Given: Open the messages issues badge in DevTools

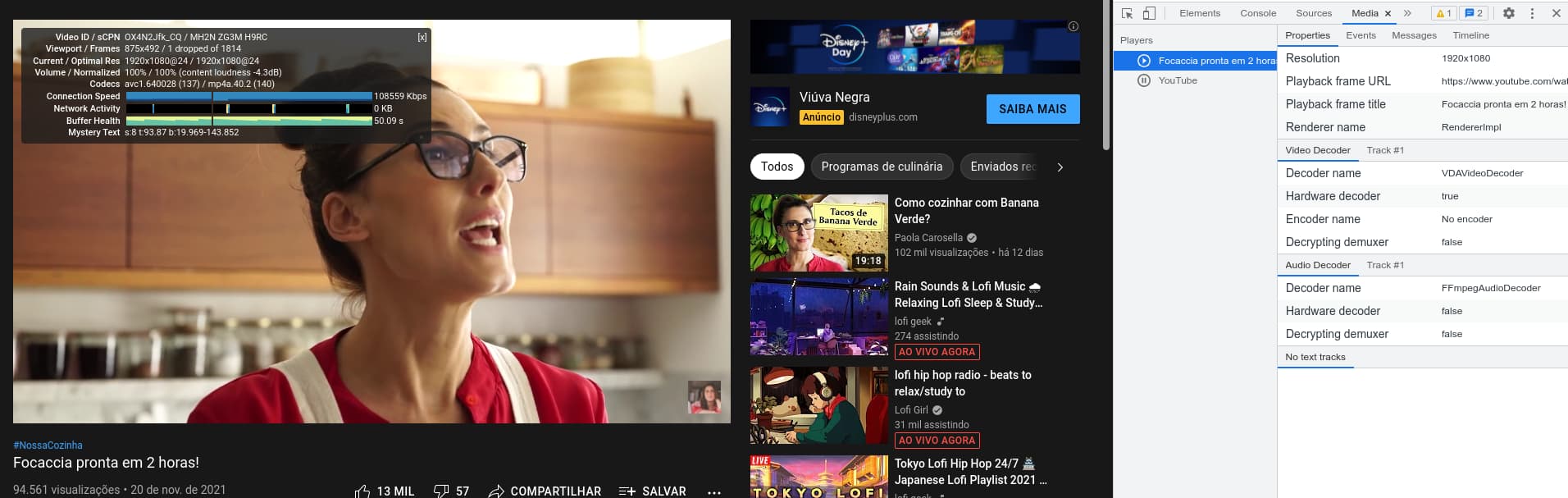Looking at the screenshot, I should pyautogui.click(x=1474, y=13).
